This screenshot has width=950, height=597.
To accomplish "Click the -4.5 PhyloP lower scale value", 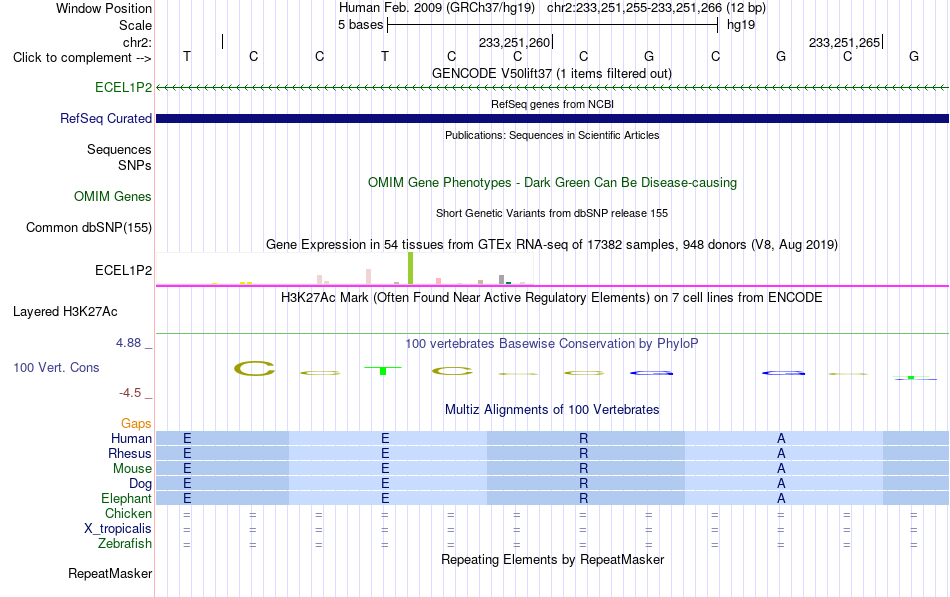I will click(130, 393).
